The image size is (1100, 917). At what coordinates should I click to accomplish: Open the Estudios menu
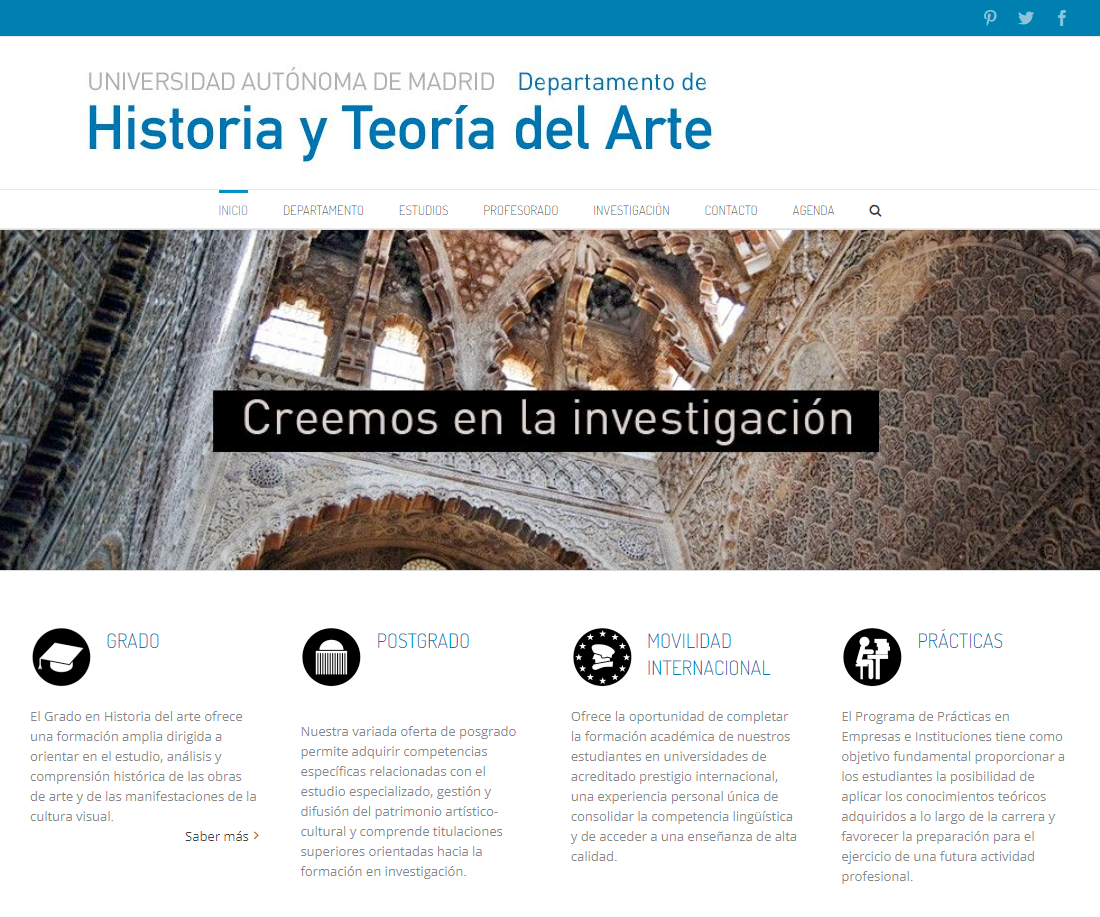click(423, 210)
